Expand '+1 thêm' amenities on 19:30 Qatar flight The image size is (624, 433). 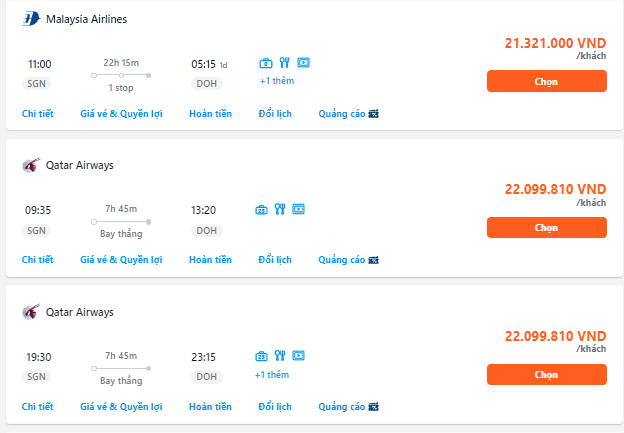[x=272, y=375]
